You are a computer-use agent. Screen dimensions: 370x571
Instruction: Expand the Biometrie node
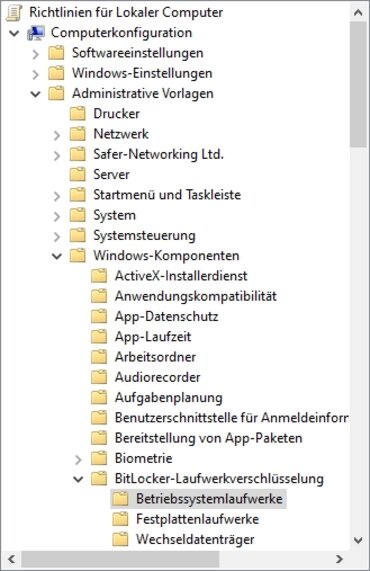(78, 459)
